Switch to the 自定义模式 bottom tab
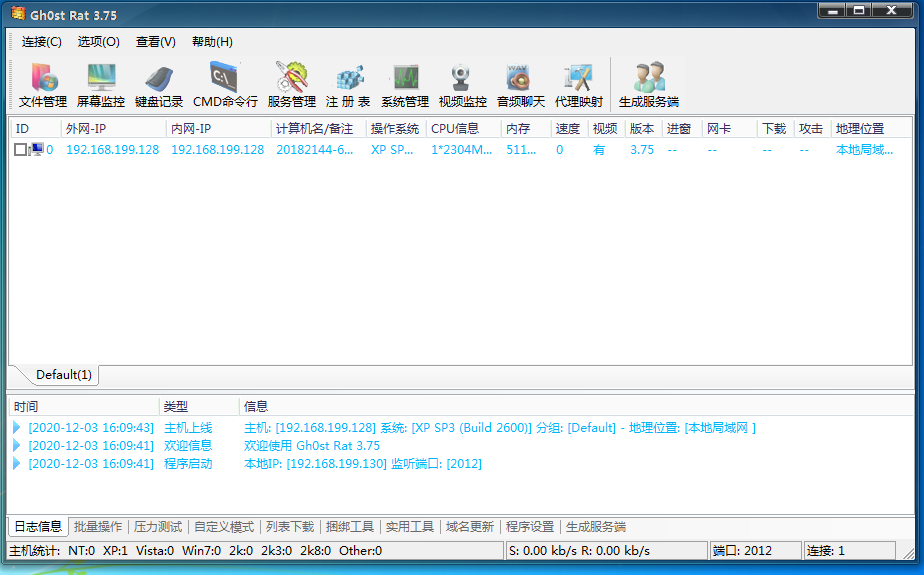This screenshot has height=575, width=924. pos(224,527)
